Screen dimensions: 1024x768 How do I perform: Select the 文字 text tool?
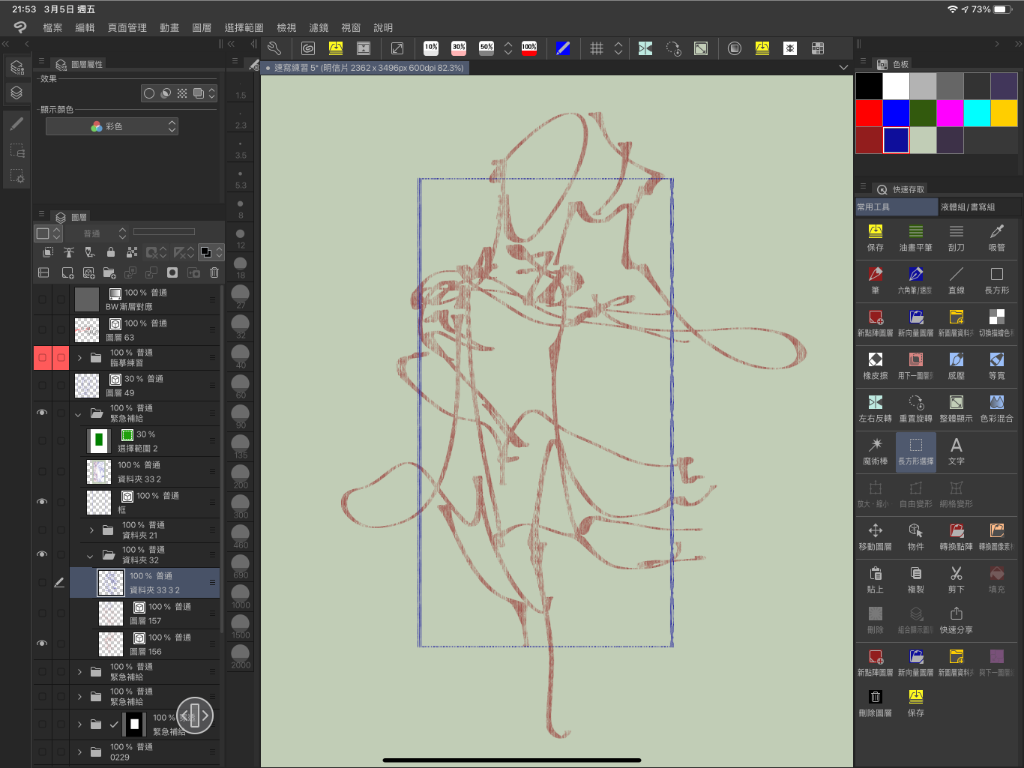[956, 451]
